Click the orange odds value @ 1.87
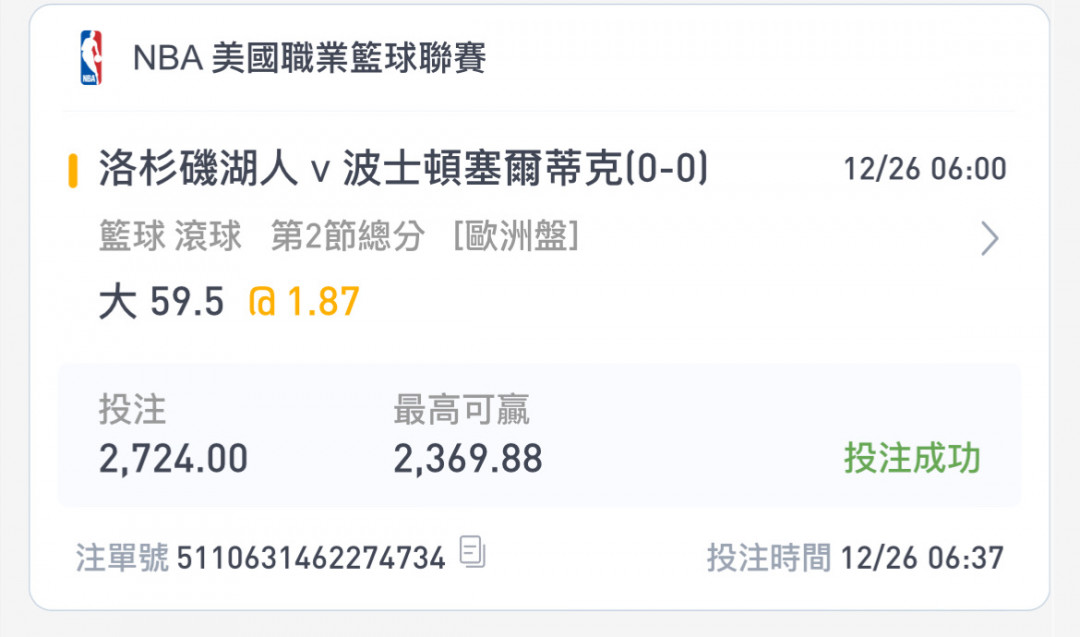Screen dimensions: 1080x637 (x=304, y=302)
